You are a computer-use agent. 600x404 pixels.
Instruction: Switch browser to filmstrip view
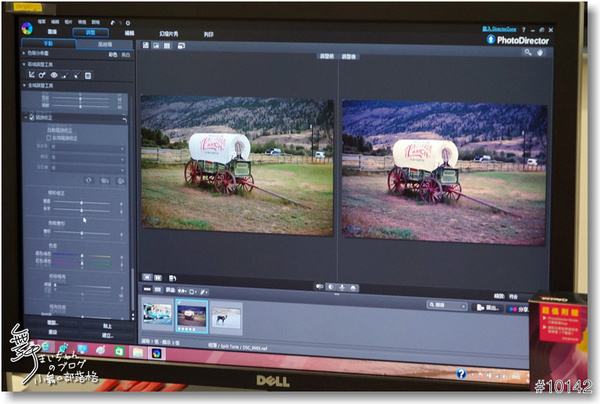click(x=147, y=289)
